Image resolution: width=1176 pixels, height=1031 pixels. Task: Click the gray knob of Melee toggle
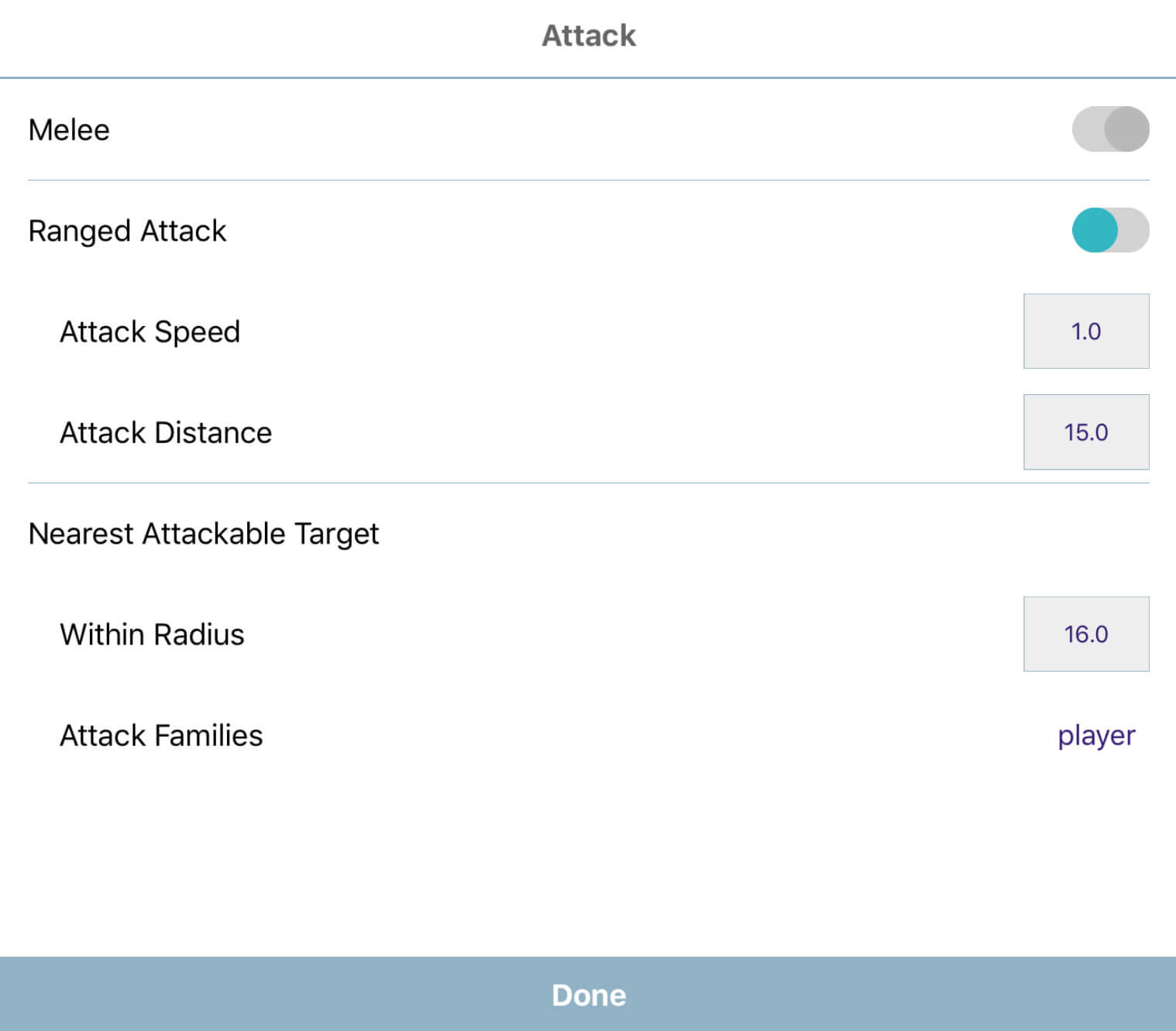click(x=1126, y=129)
